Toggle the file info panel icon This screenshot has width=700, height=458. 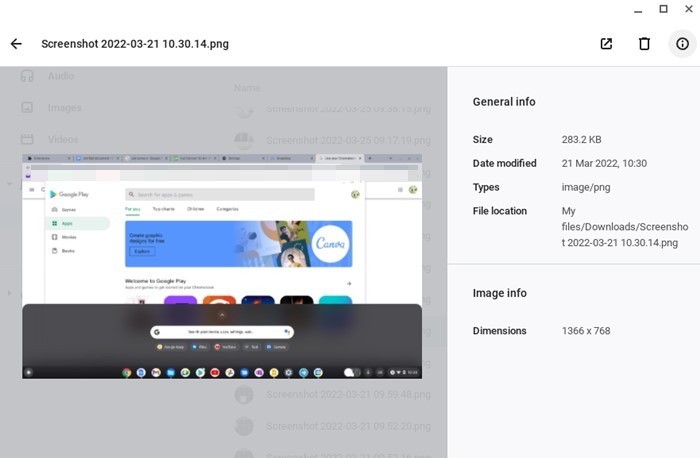click(682, 44)
